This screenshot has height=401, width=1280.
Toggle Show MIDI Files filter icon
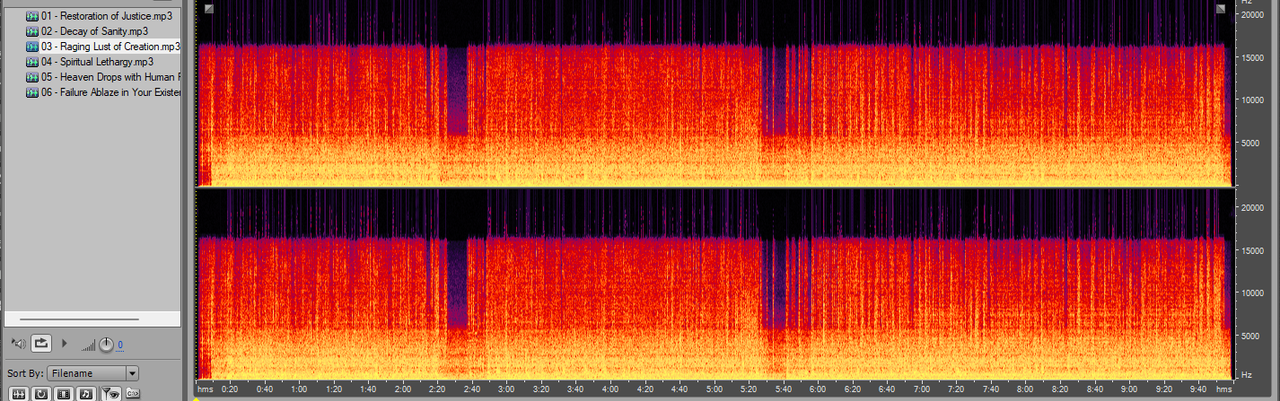pyautogui.click(x=86, y=394)
